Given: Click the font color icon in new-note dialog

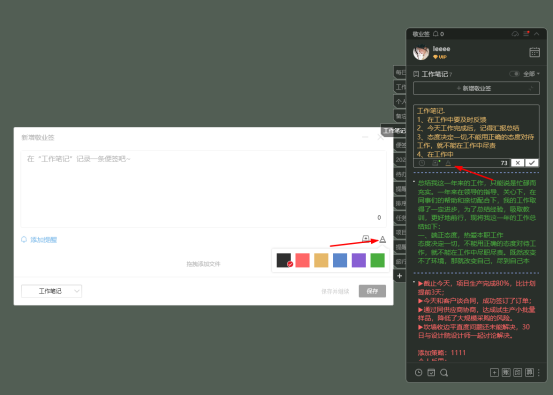Looking at the screenshot, I should coord(382,239).
